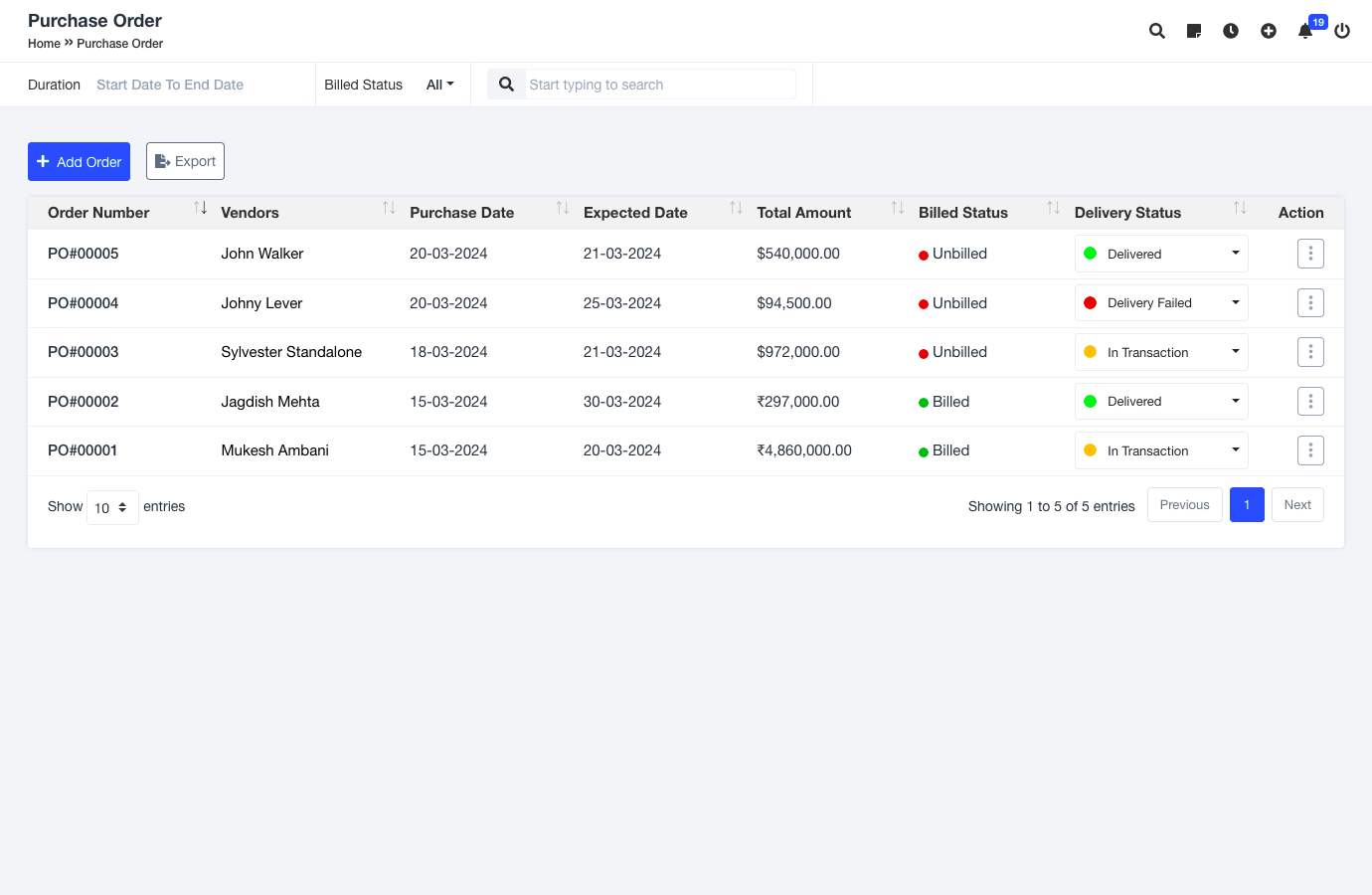Click the Add Order button
1372x895 pixels.
click(x=79, y=162)
